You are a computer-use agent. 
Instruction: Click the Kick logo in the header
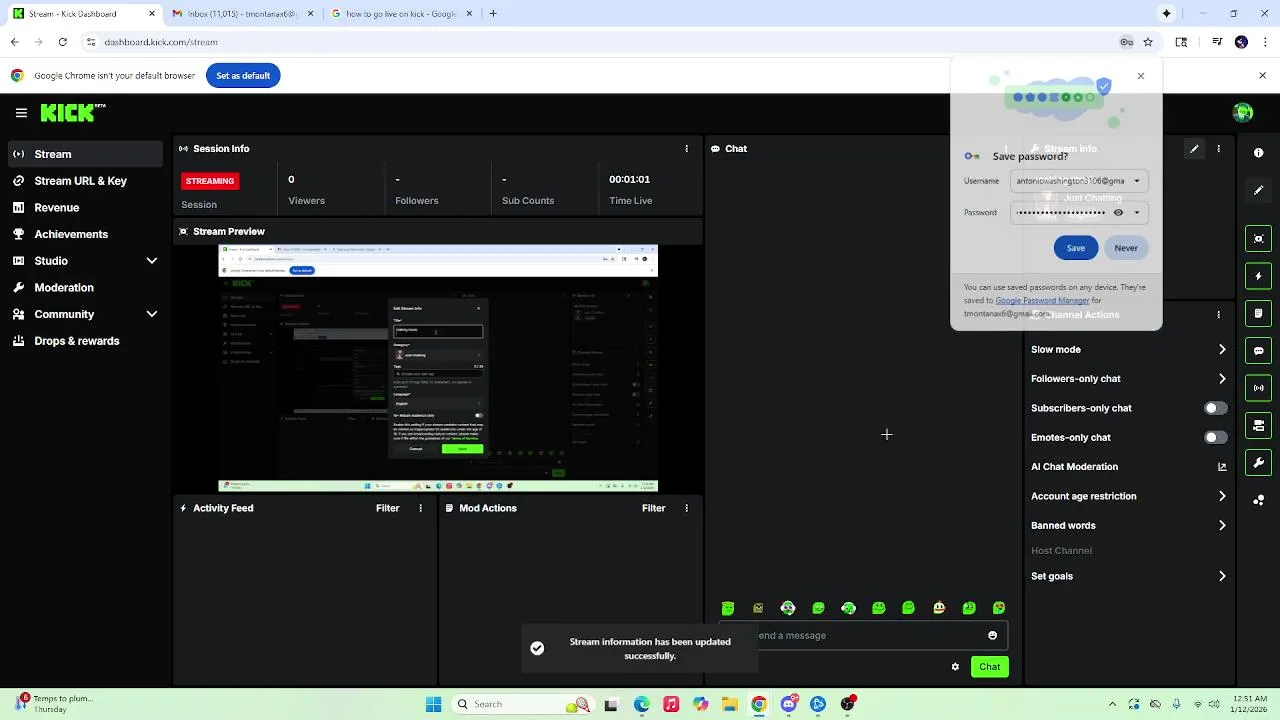coord(72,113)
